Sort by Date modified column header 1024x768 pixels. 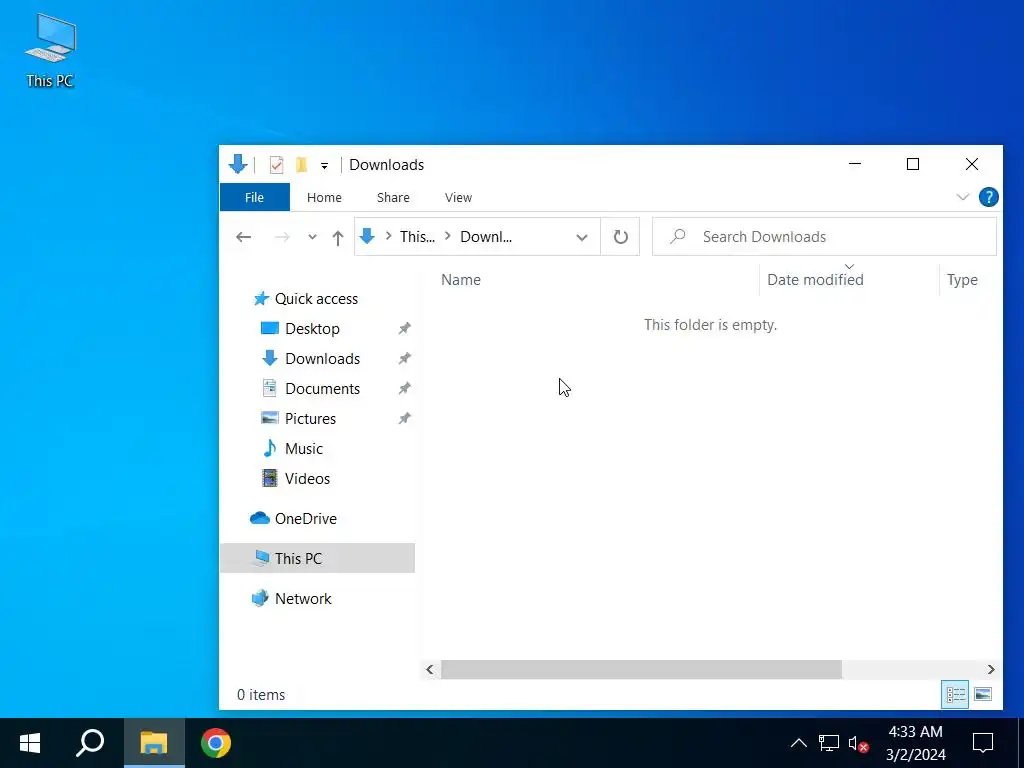pos(815,280)
